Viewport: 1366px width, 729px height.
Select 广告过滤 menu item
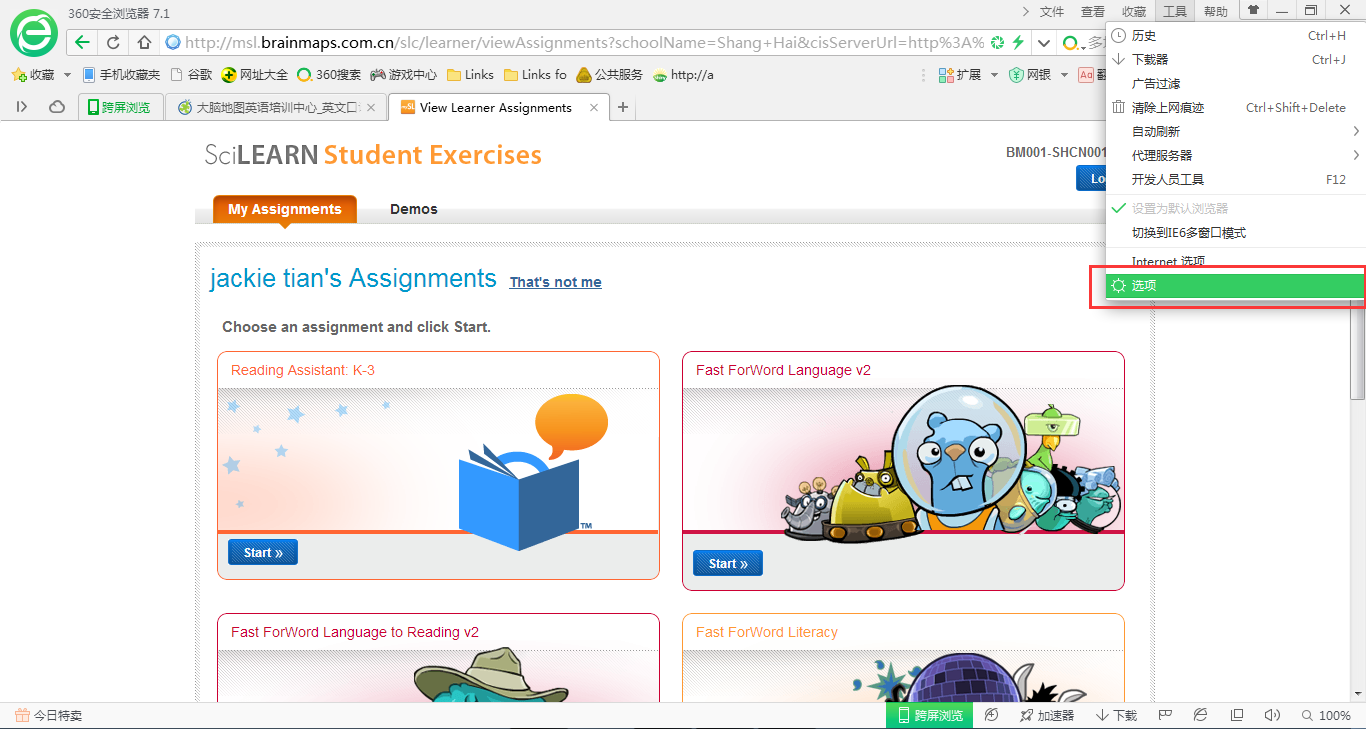(1236, 83)
